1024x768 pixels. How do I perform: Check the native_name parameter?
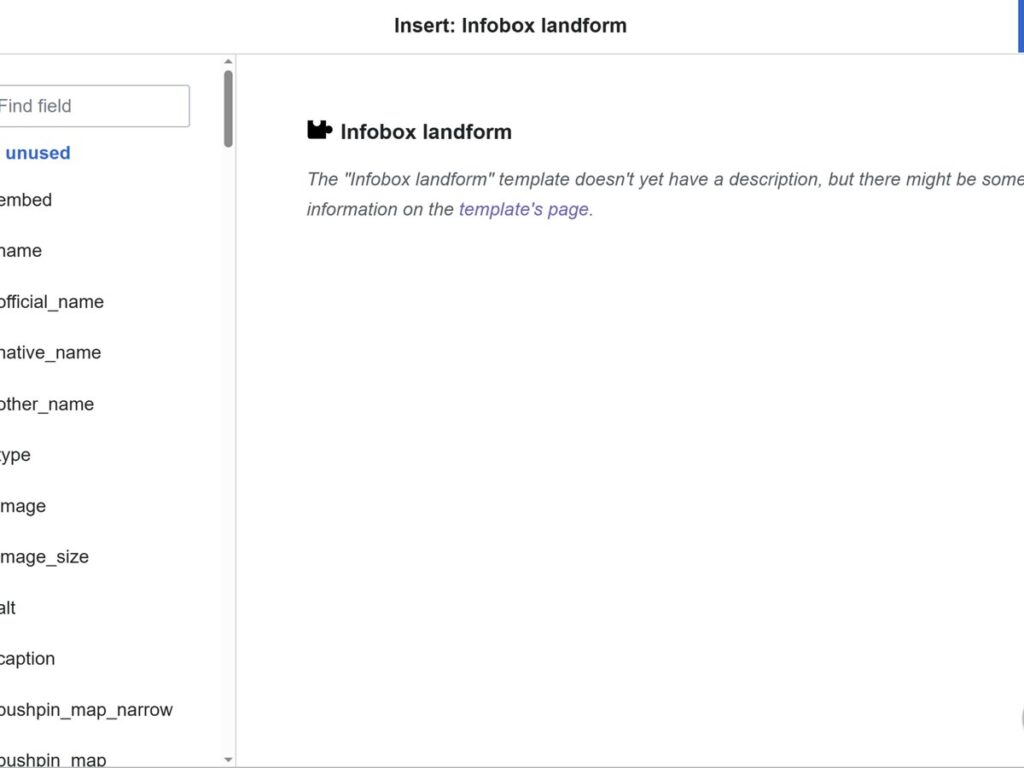[x=50, y=353]
